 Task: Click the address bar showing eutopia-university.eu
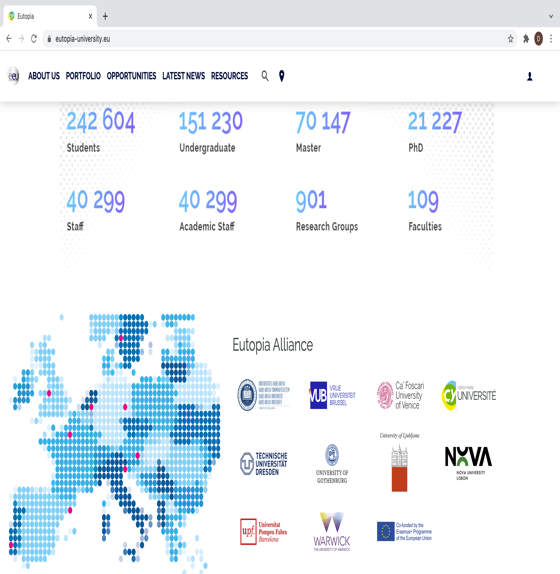(280, 39)
